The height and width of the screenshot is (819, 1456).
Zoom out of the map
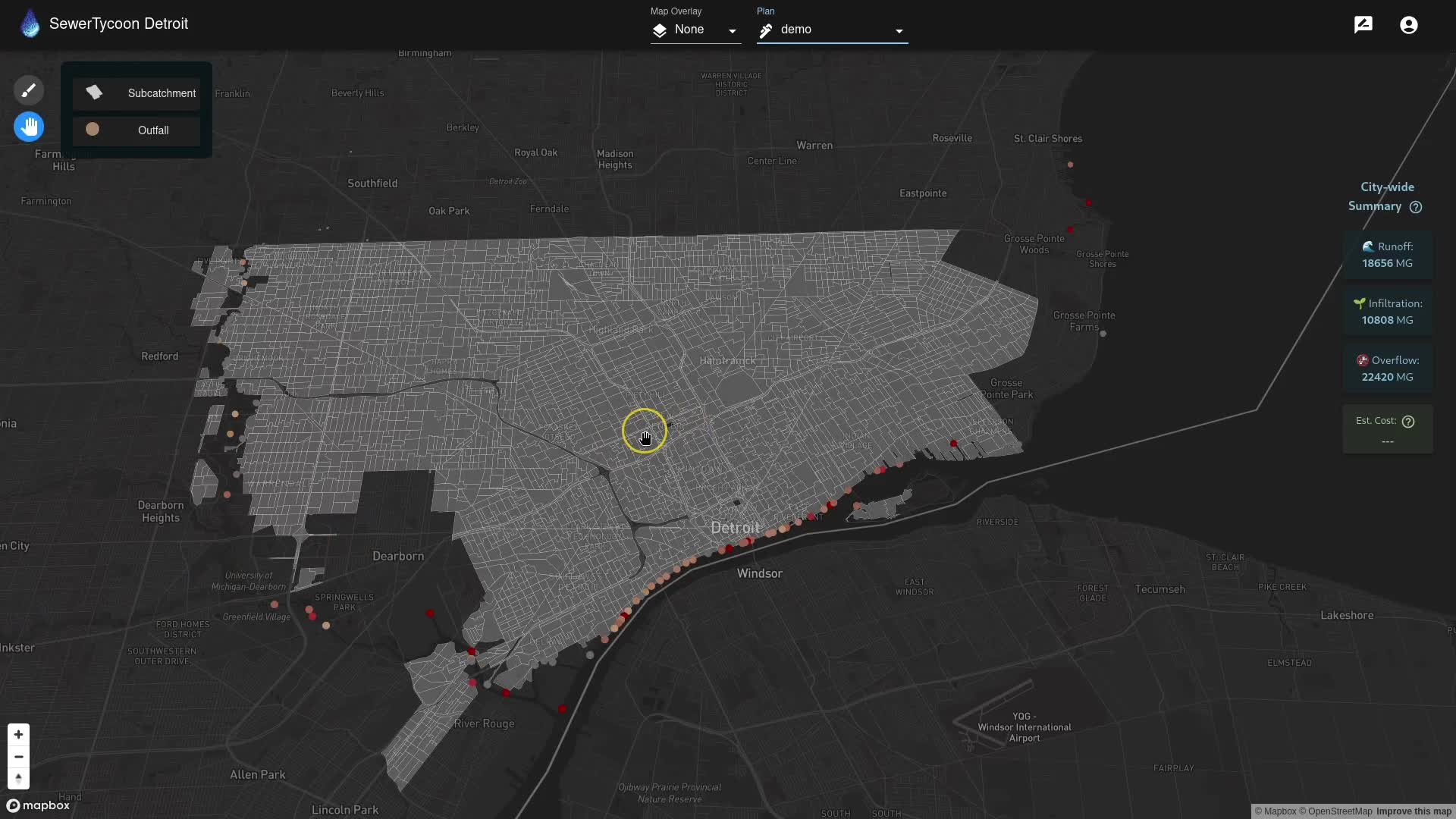click(x=18, y=757)
